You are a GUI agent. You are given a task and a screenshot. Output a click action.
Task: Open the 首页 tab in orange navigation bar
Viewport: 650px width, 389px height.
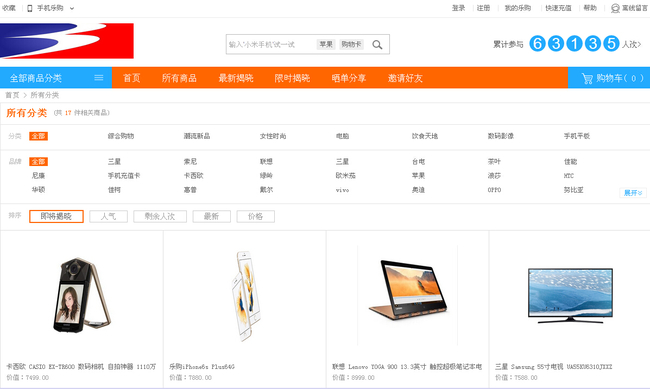coord(132,78)
